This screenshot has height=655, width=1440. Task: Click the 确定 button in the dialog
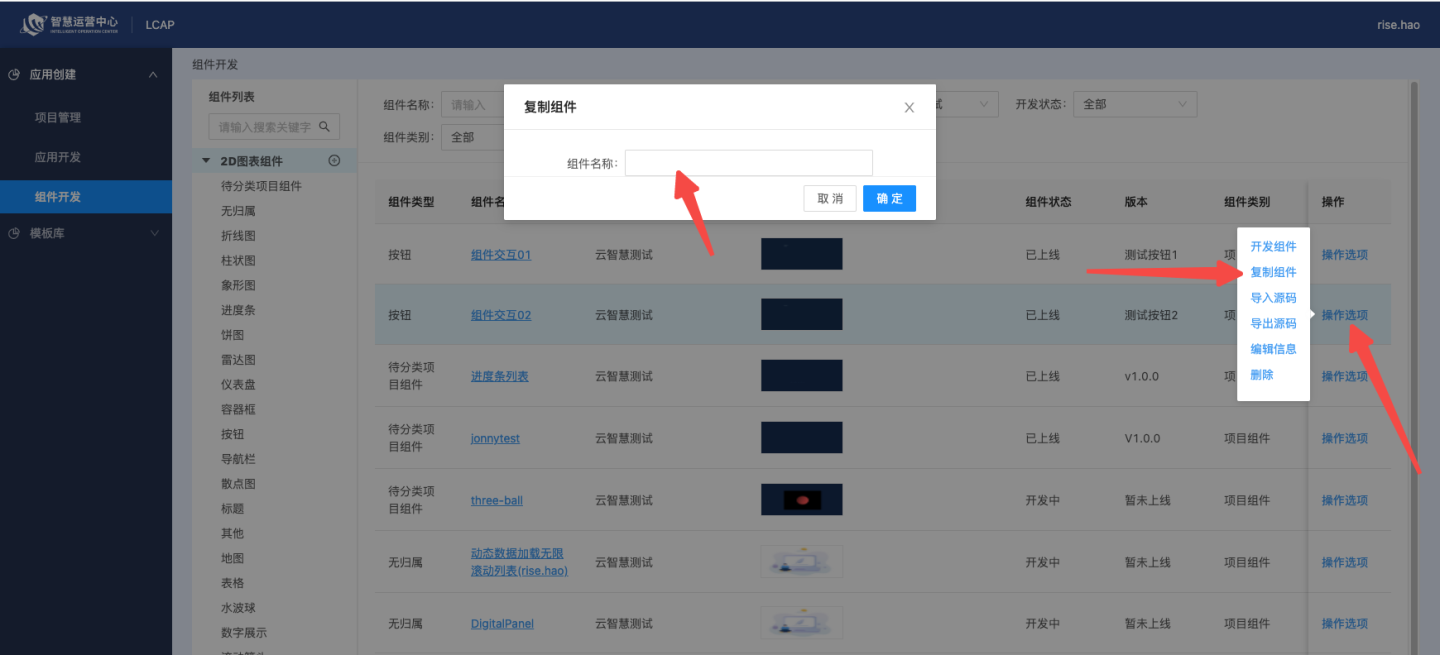(x=889, y=198)
